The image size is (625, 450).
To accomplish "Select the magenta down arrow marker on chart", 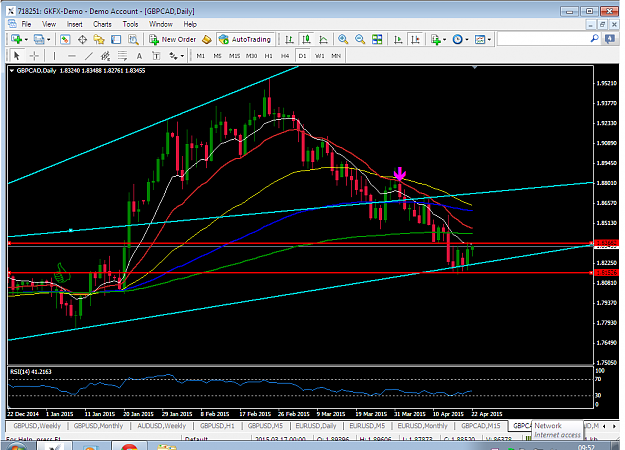I will (x=399, y=174).
